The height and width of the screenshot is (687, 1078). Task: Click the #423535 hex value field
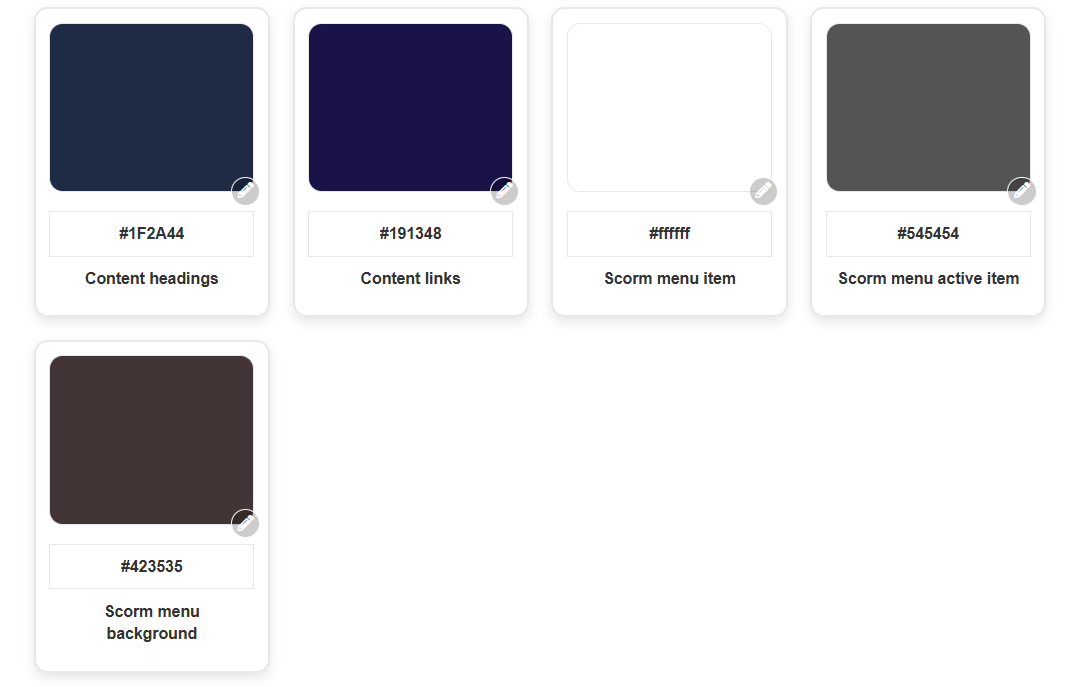(x=151, y=567)
